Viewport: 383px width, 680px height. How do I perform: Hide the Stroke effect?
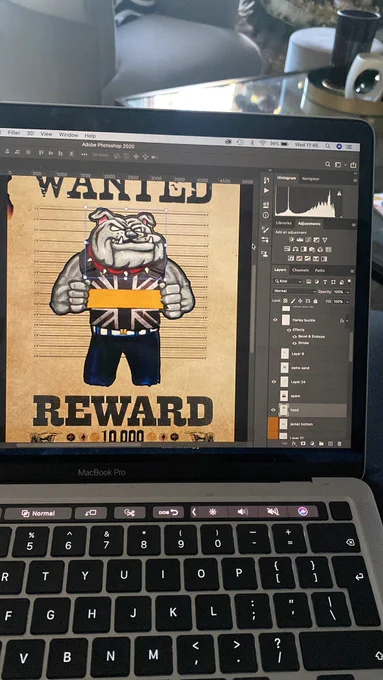coord(295,343)
